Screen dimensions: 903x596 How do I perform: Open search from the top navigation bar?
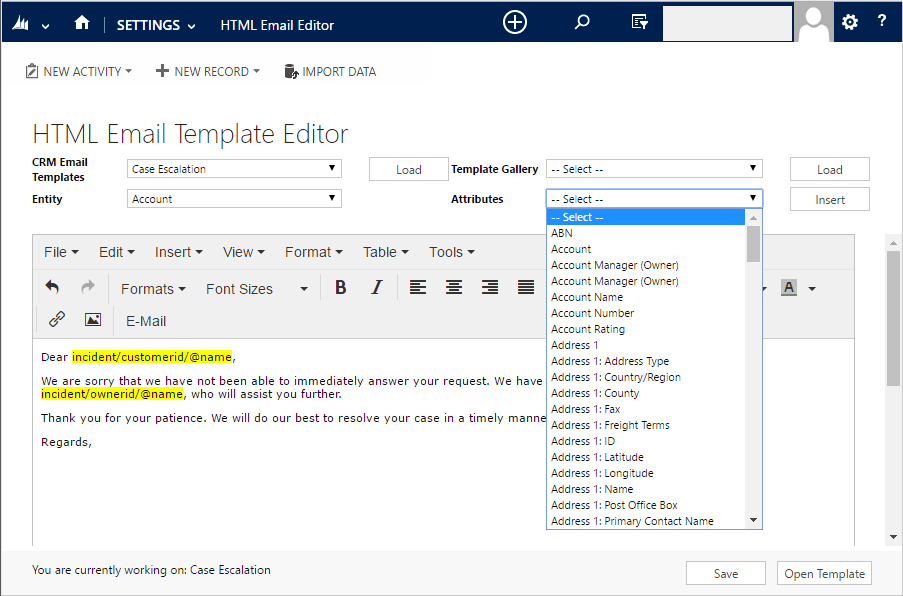coord(579,21)
